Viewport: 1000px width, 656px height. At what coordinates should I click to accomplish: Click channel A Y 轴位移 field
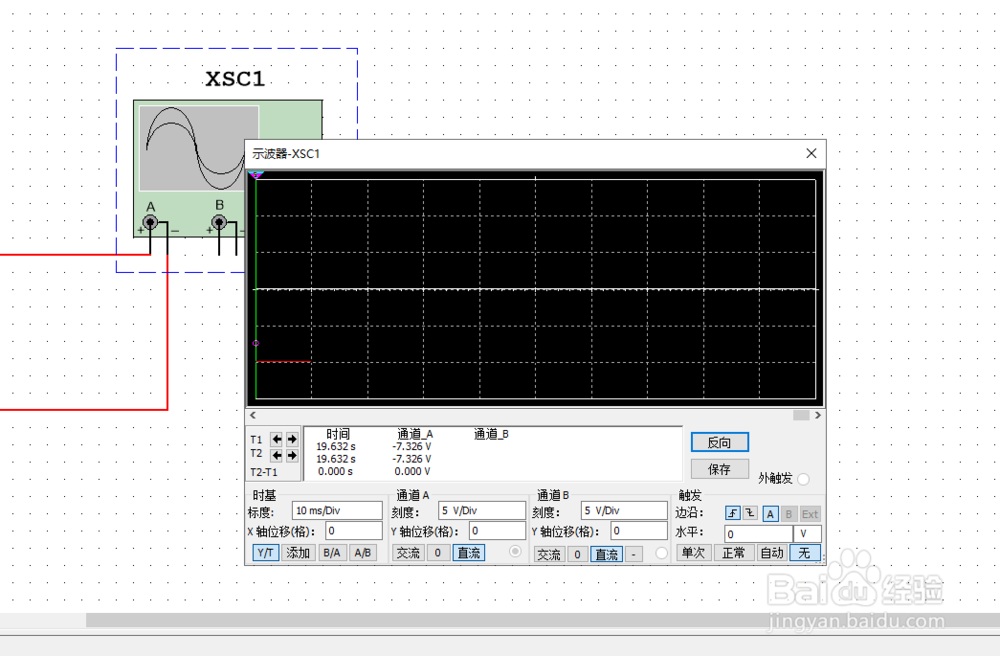[x=497, y=531]
